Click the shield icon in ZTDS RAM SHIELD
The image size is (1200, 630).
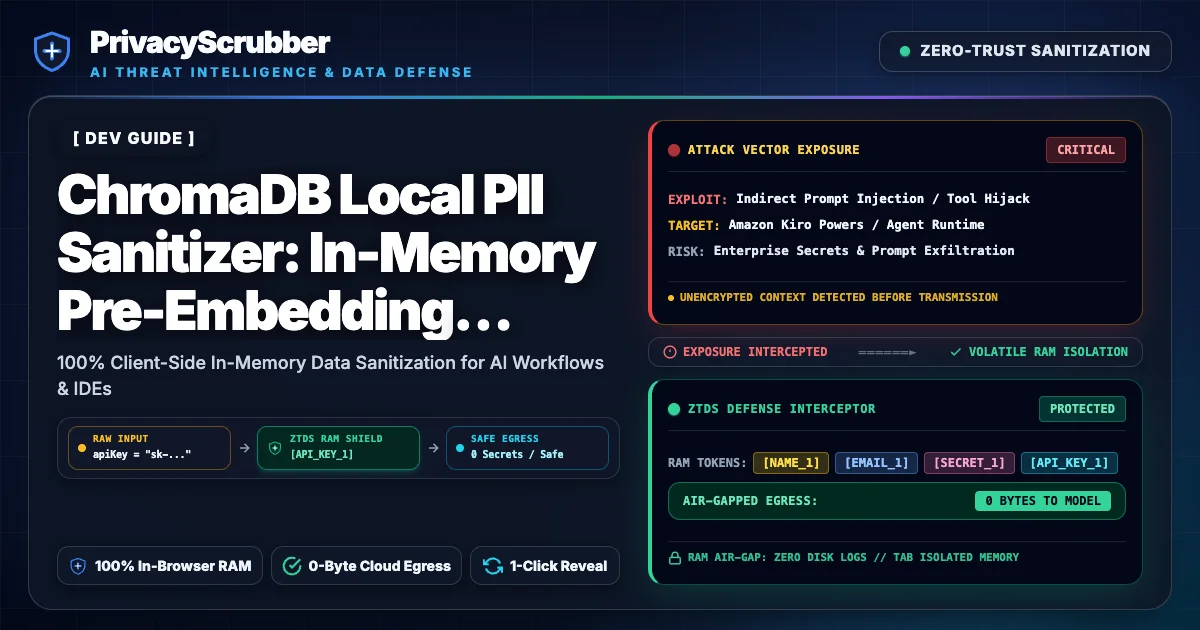275,448
